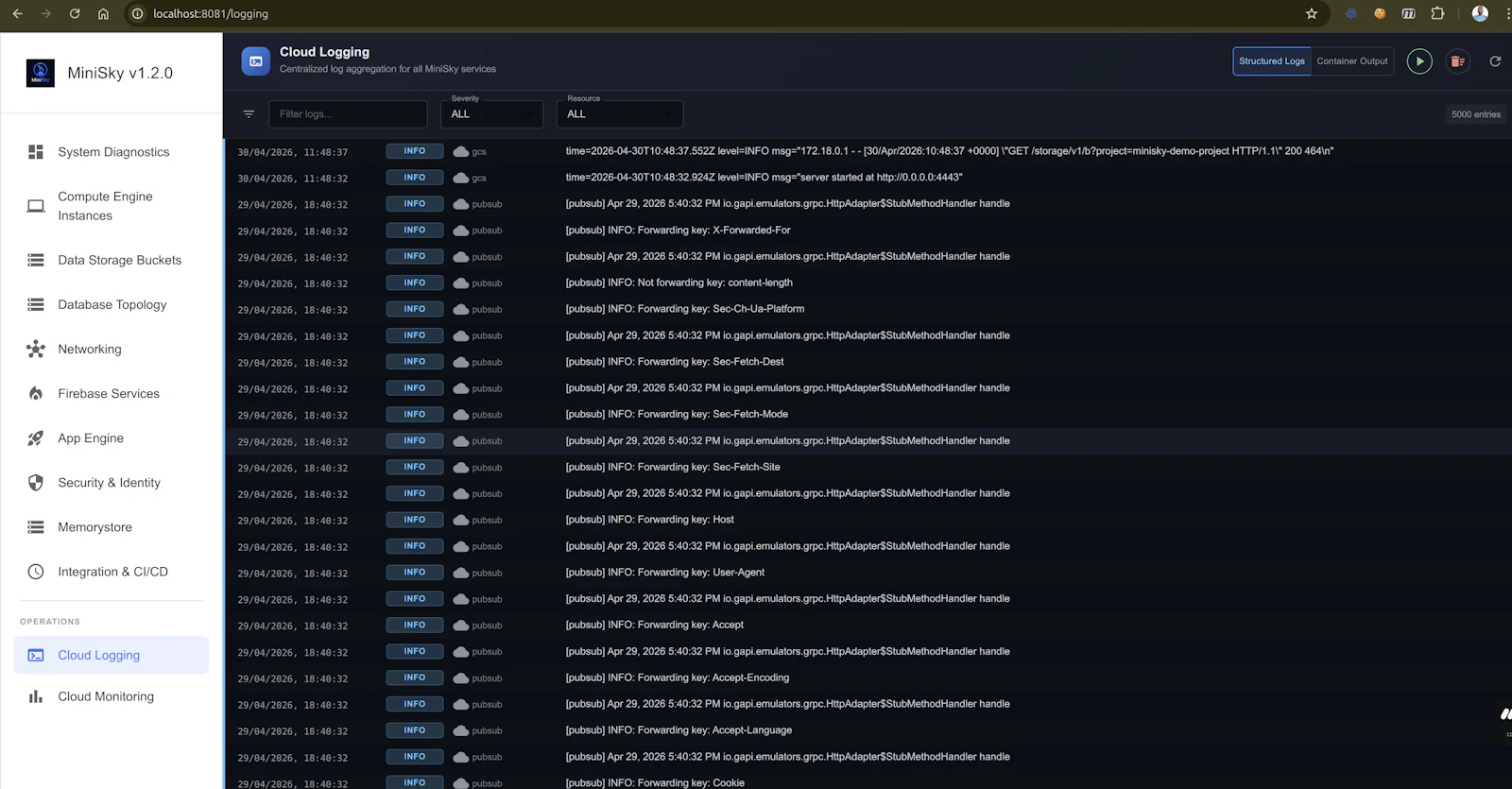Open the Resource dropdown
The height and width of the screenshot is (789, 1512).
[619, 113]
